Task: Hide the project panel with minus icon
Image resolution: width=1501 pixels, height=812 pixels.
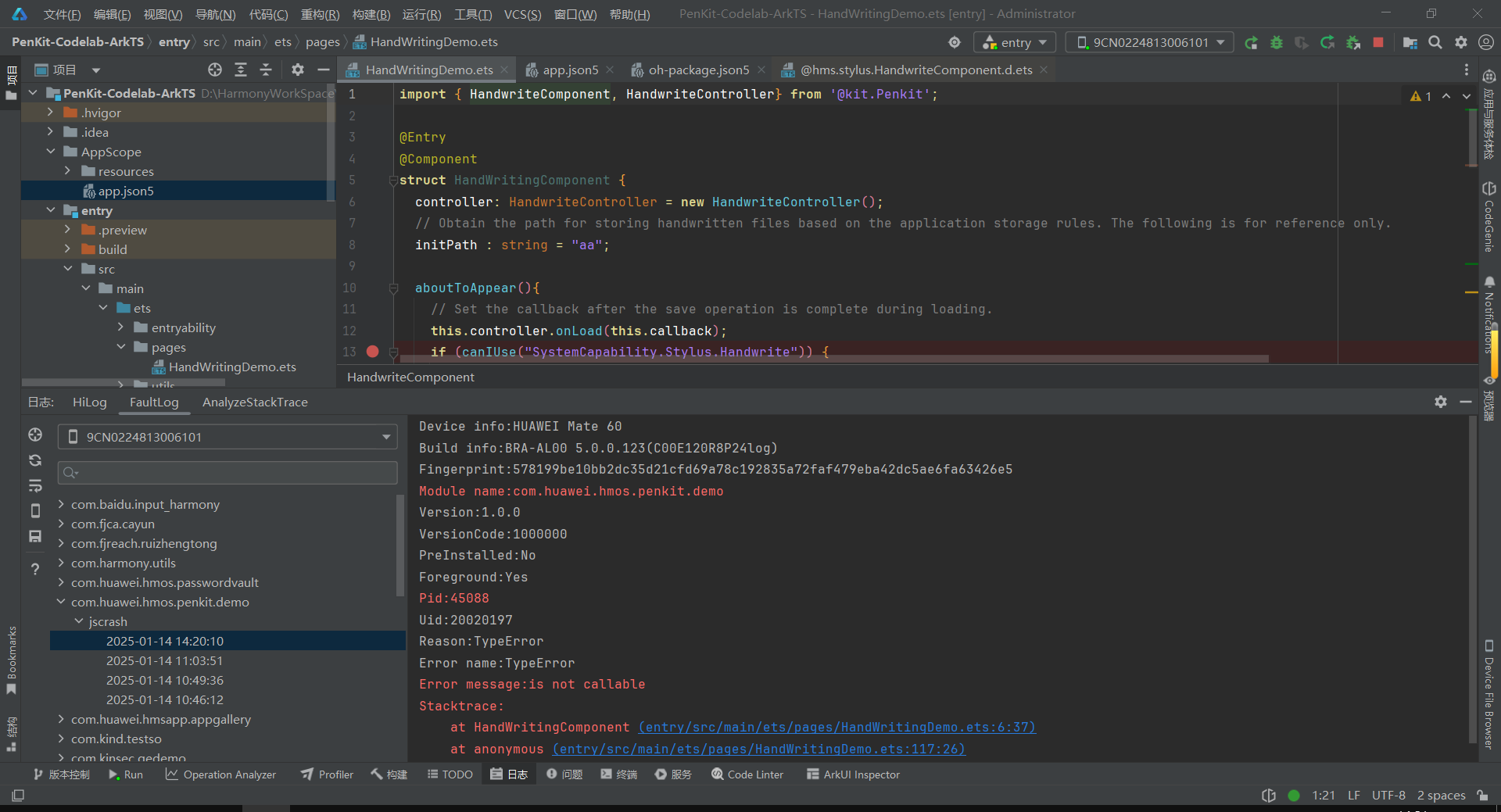Action: coord(323,70)
